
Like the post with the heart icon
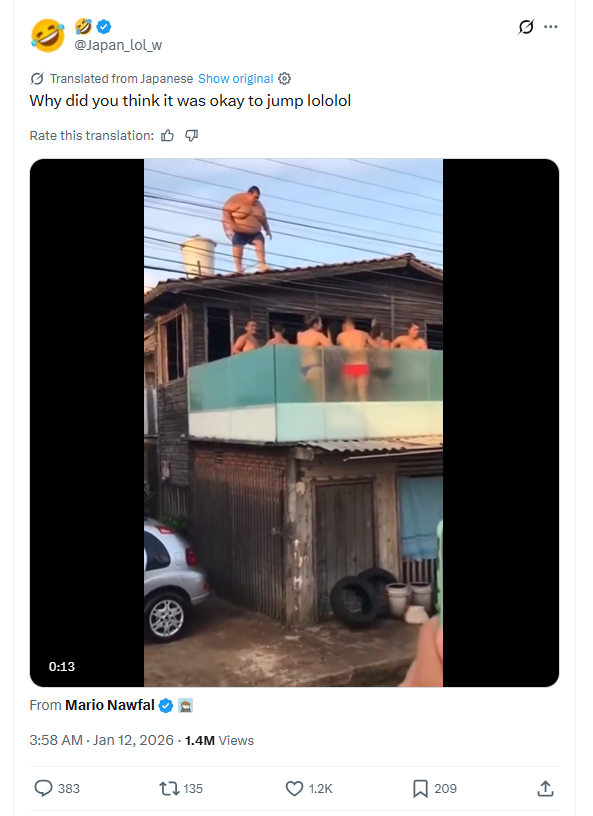(294, 788)
